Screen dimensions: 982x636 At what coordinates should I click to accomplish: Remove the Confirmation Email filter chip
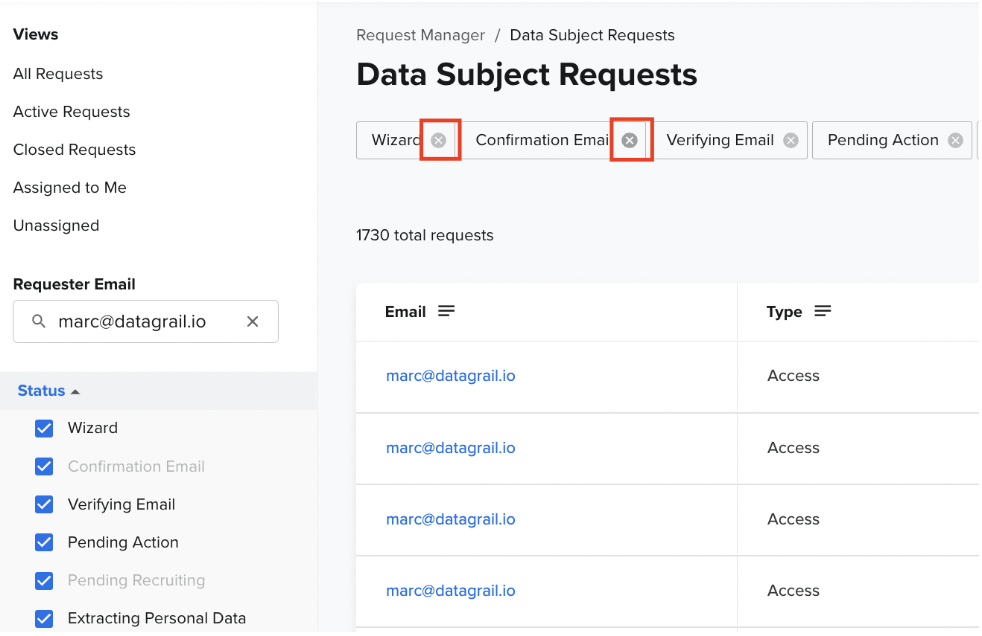[629, 140]
